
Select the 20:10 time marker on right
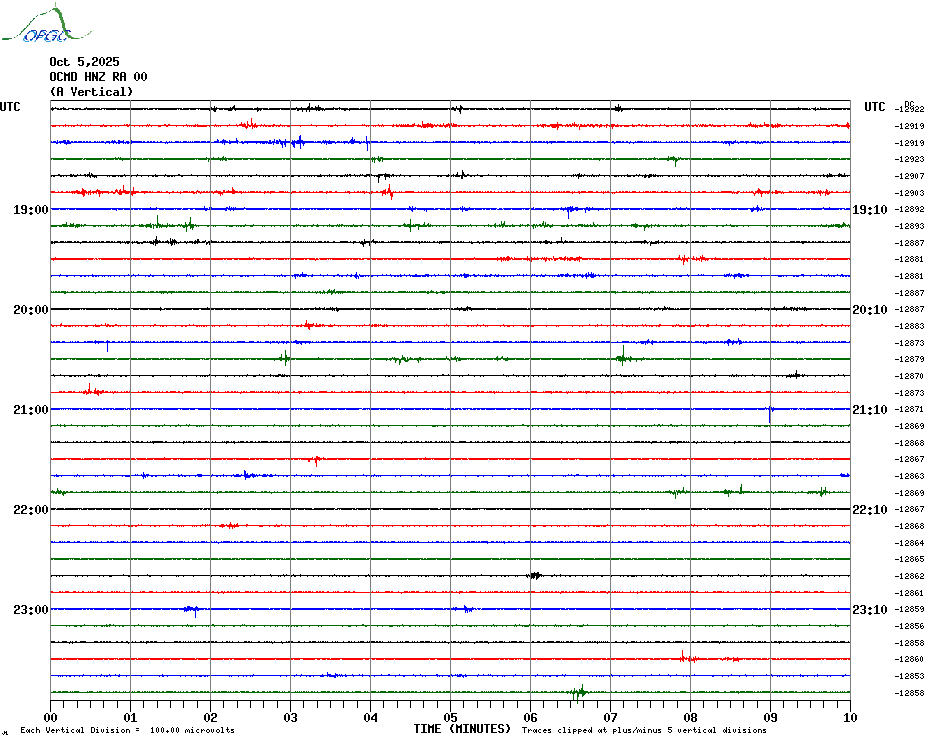pyautogui.click(x=868, y=310)
